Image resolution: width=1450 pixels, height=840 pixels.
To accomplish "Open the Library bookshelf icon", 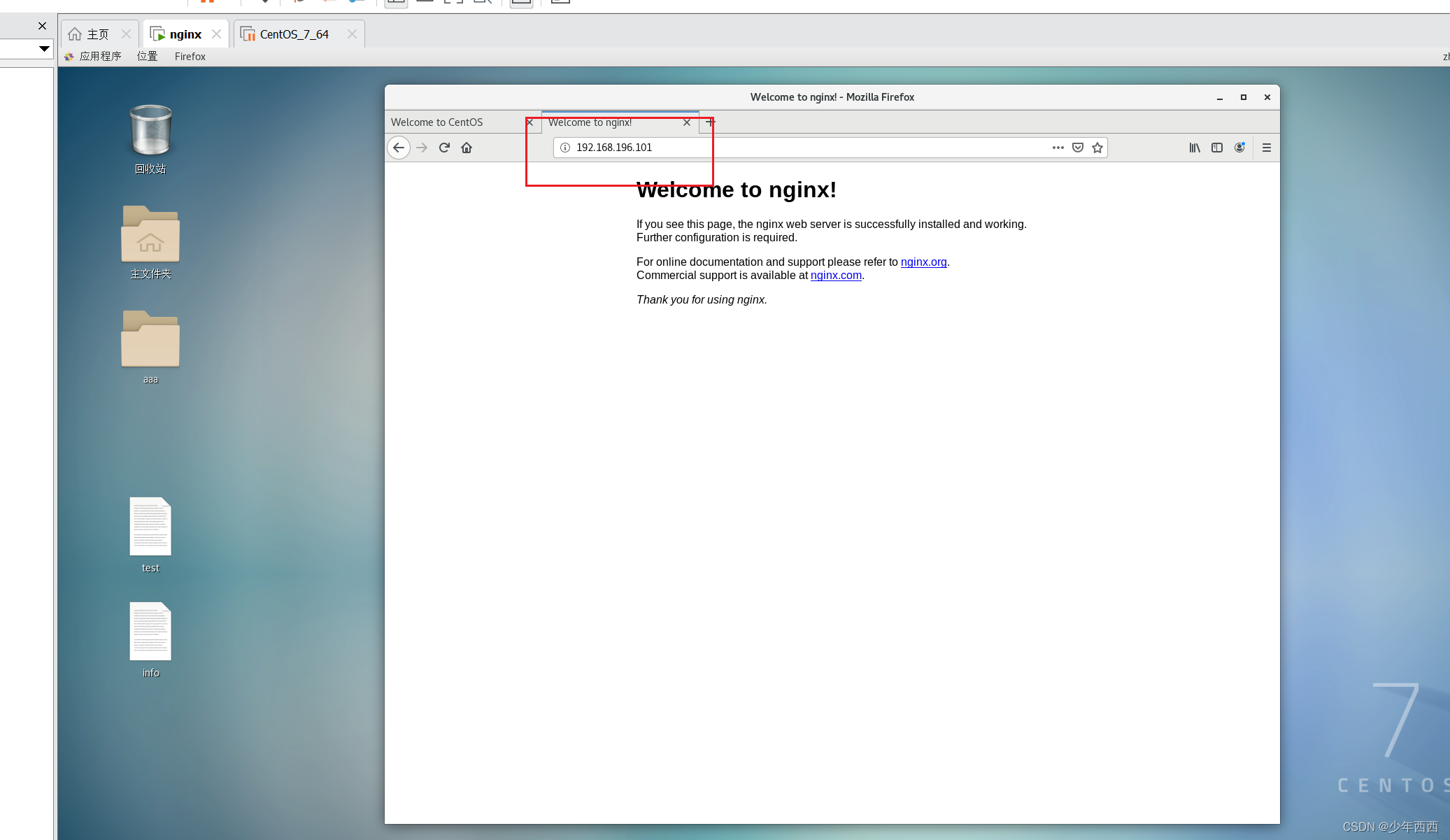I will [x=1195, y=148].
